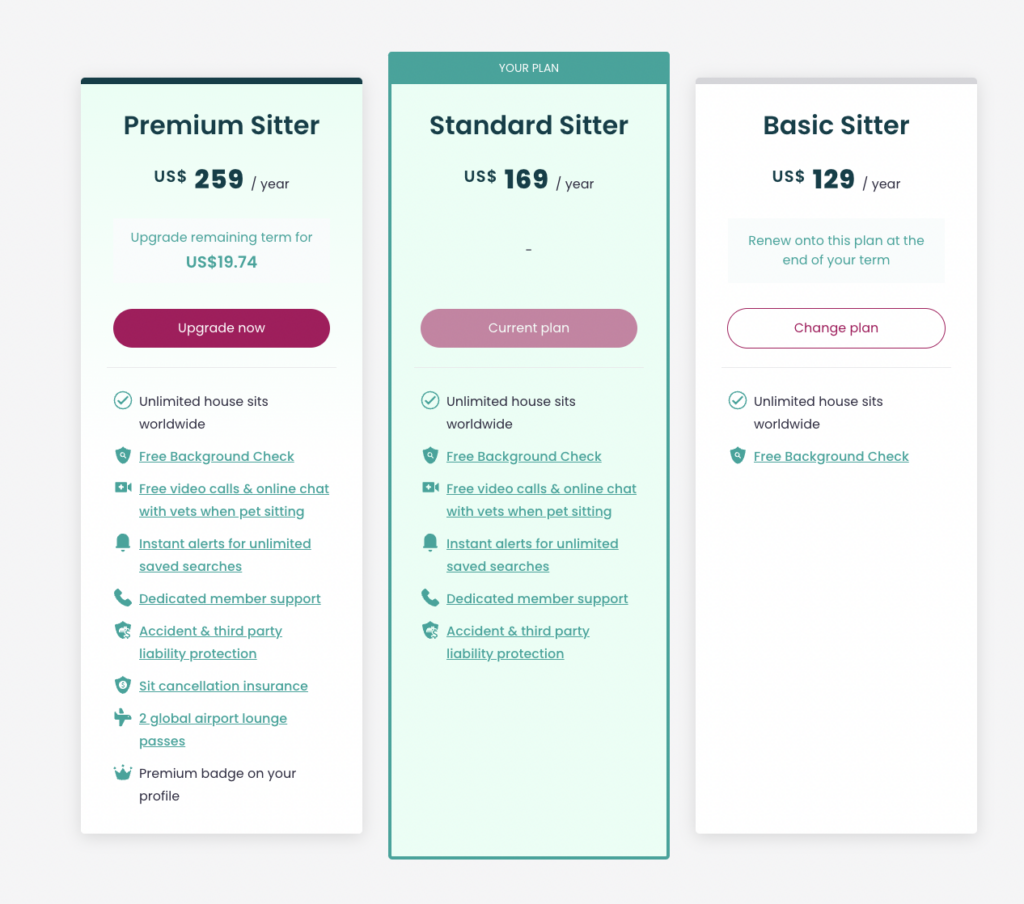
Task: Open Sit cancellation insurance link
Action: (223, 686)
